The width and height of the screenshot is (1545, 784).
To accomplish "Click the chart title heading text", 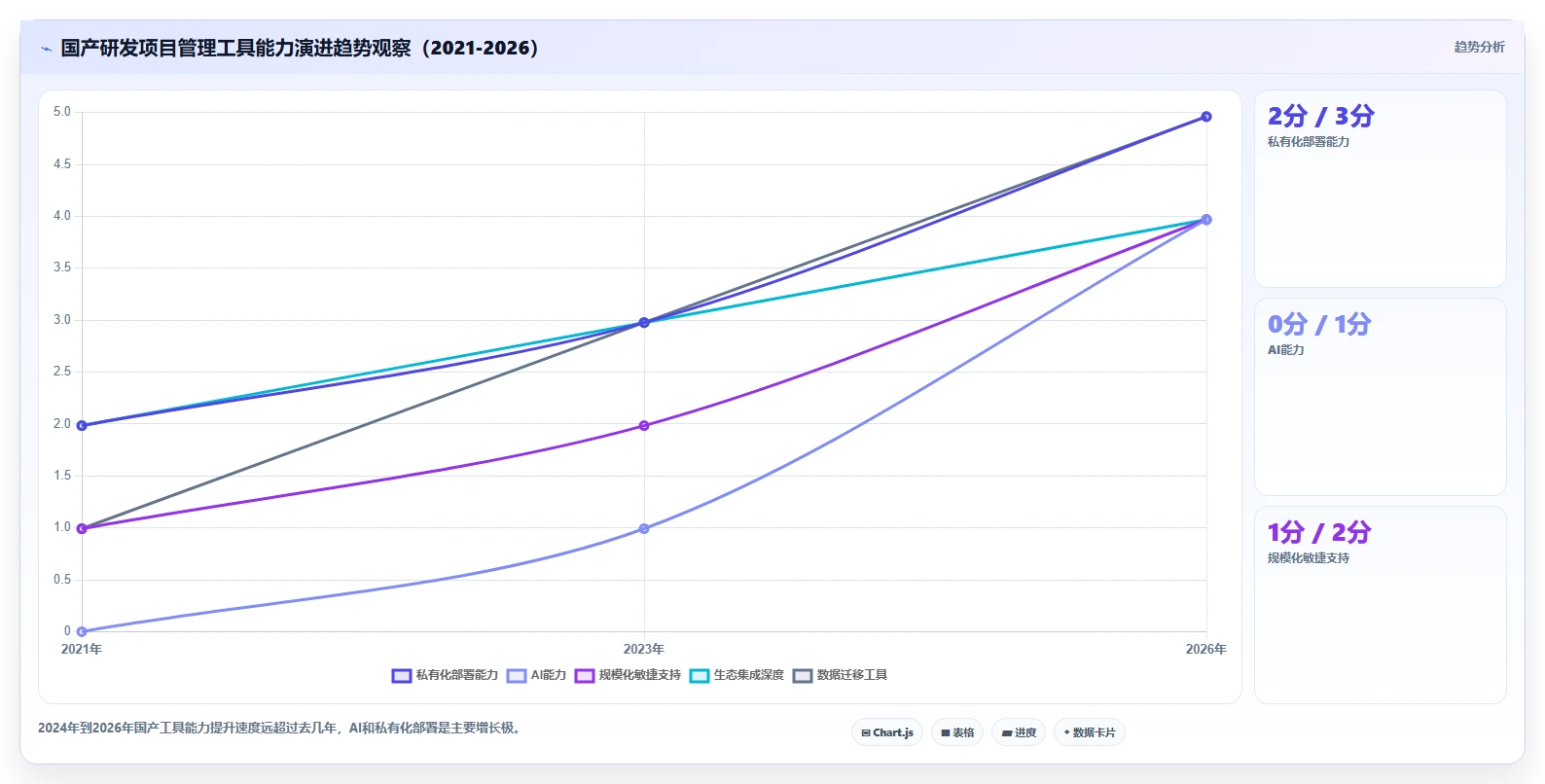I will tap(300, 48).
